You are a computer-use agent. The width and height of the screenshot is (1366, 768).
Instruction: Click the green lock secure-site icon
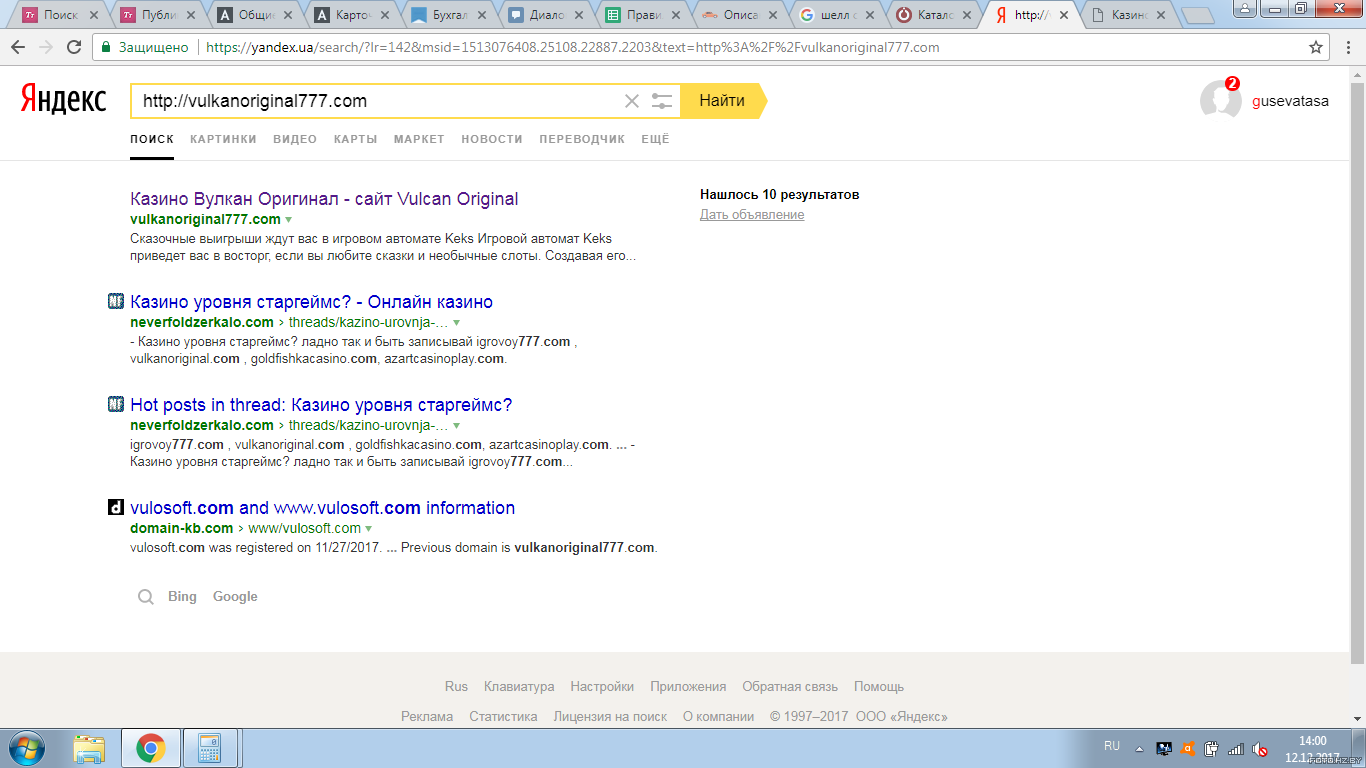tap(106, 47)
